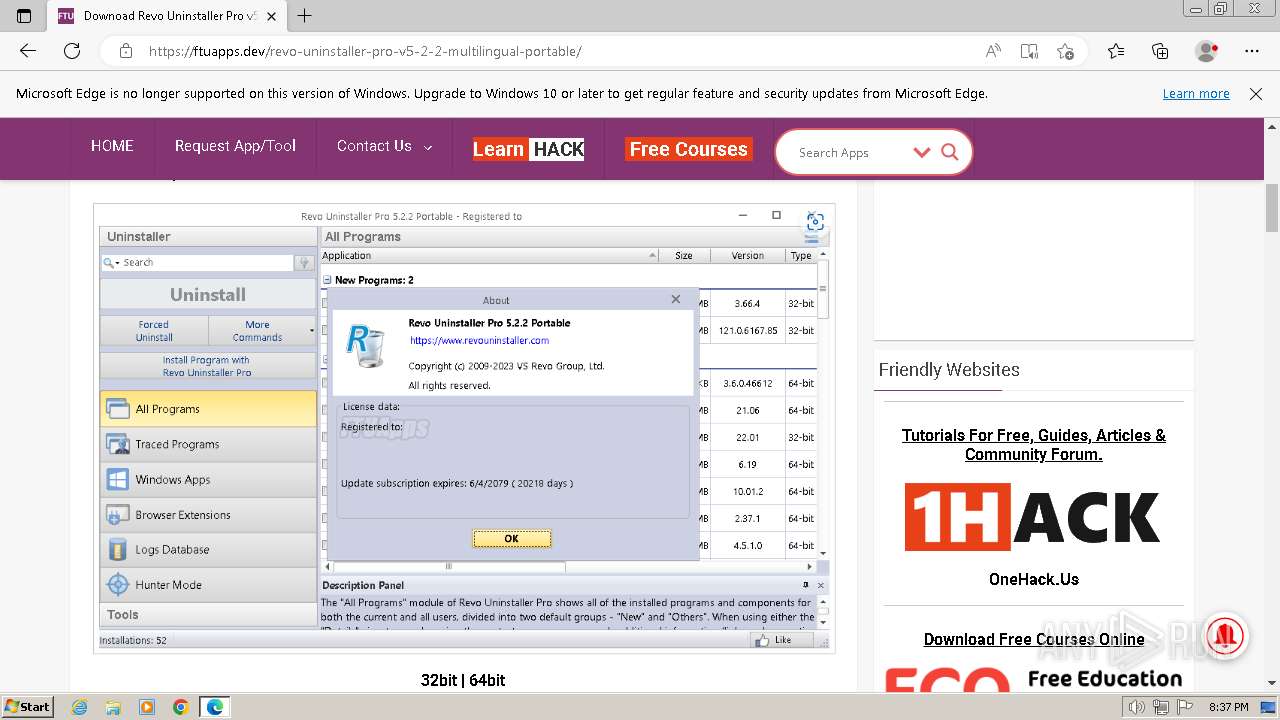
Task: Close the Download Revo Uninstaller tab
Action: (x=272, y=16)
